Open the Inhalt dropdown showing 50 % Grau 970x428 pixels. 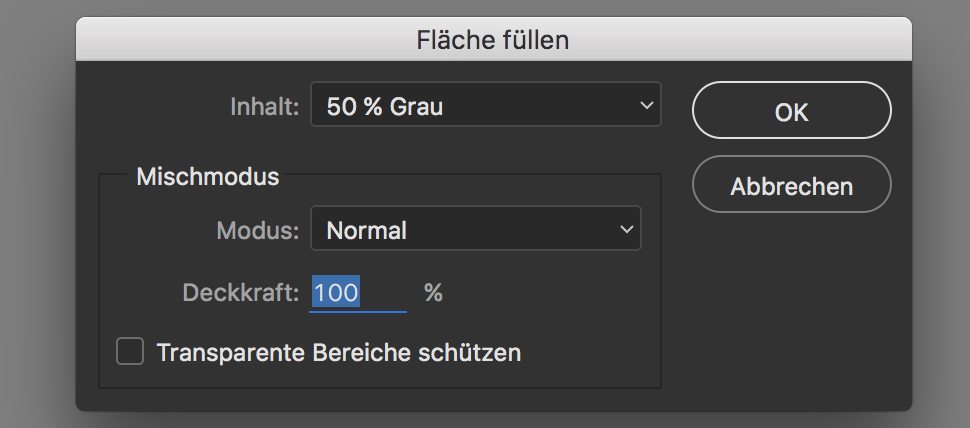486,105
